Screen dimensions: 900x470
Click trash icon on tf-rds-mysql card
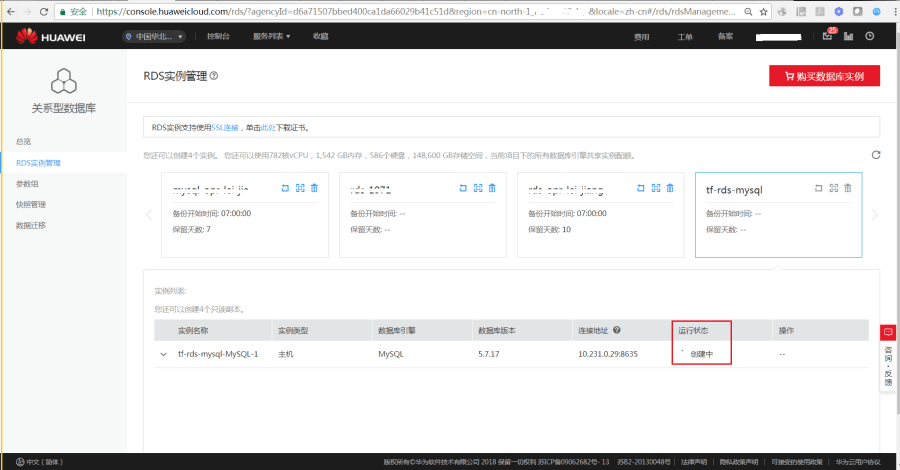(848, 188)
